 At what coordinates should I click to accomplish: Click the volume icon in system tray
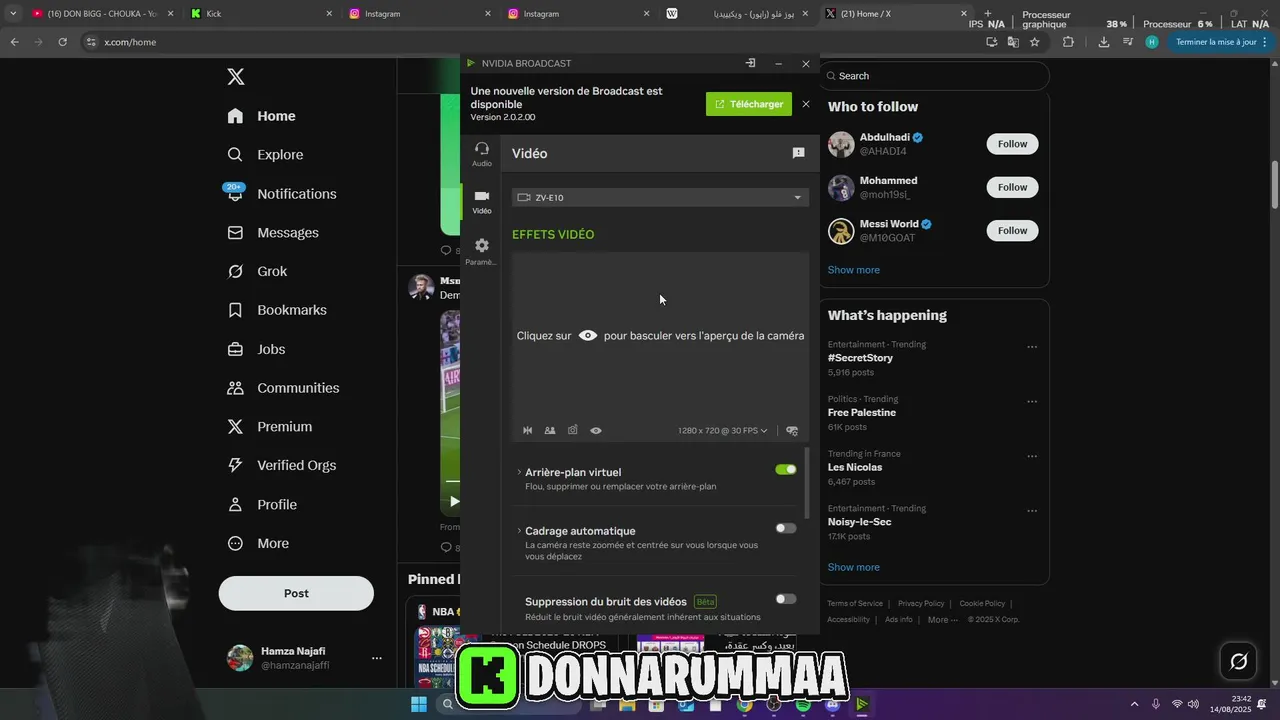pyautogui.click(x=1193, y=704)
